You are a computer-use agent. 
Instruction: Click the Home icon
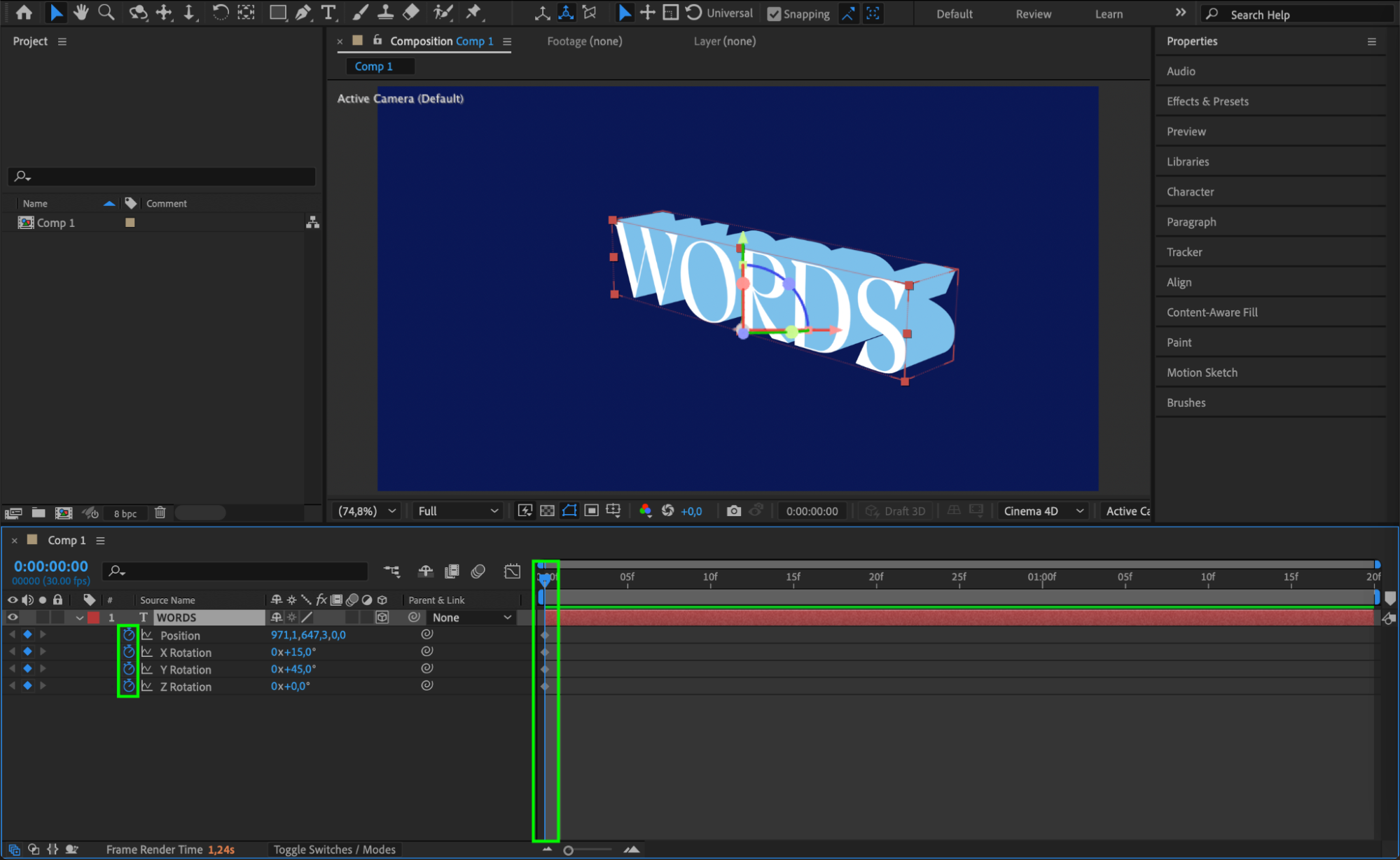point(24,12)
